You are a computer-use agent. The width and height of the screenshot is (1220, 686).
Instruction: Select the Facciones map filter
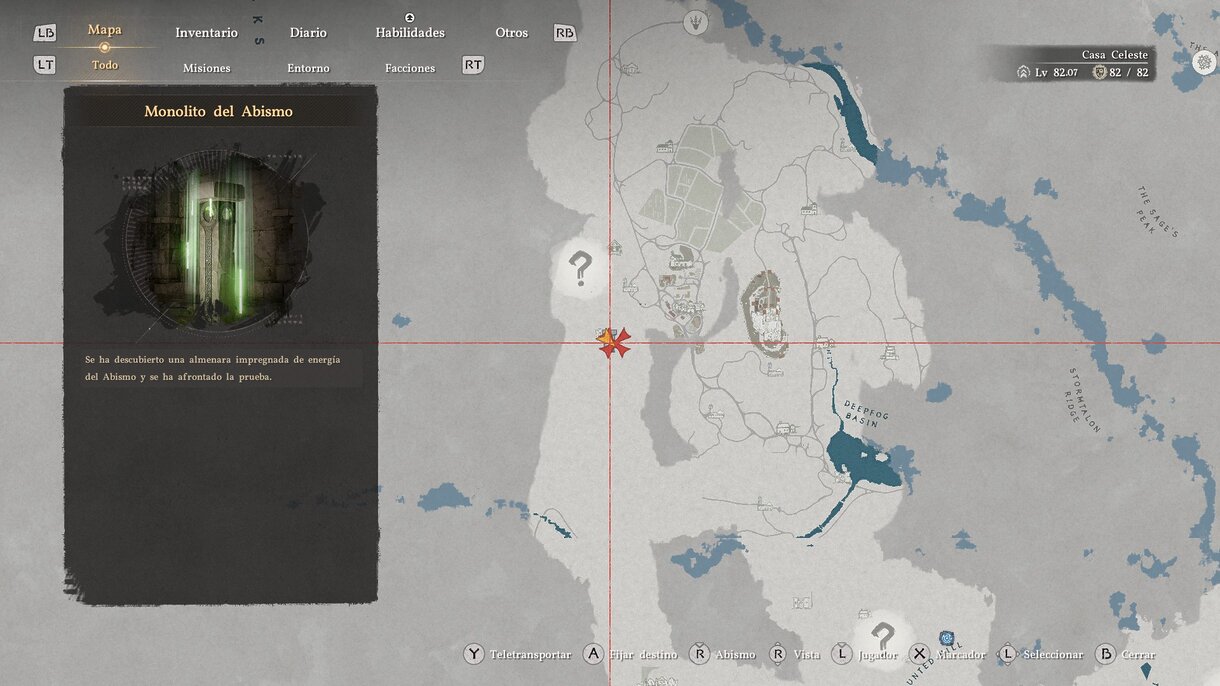coord(410,68)
